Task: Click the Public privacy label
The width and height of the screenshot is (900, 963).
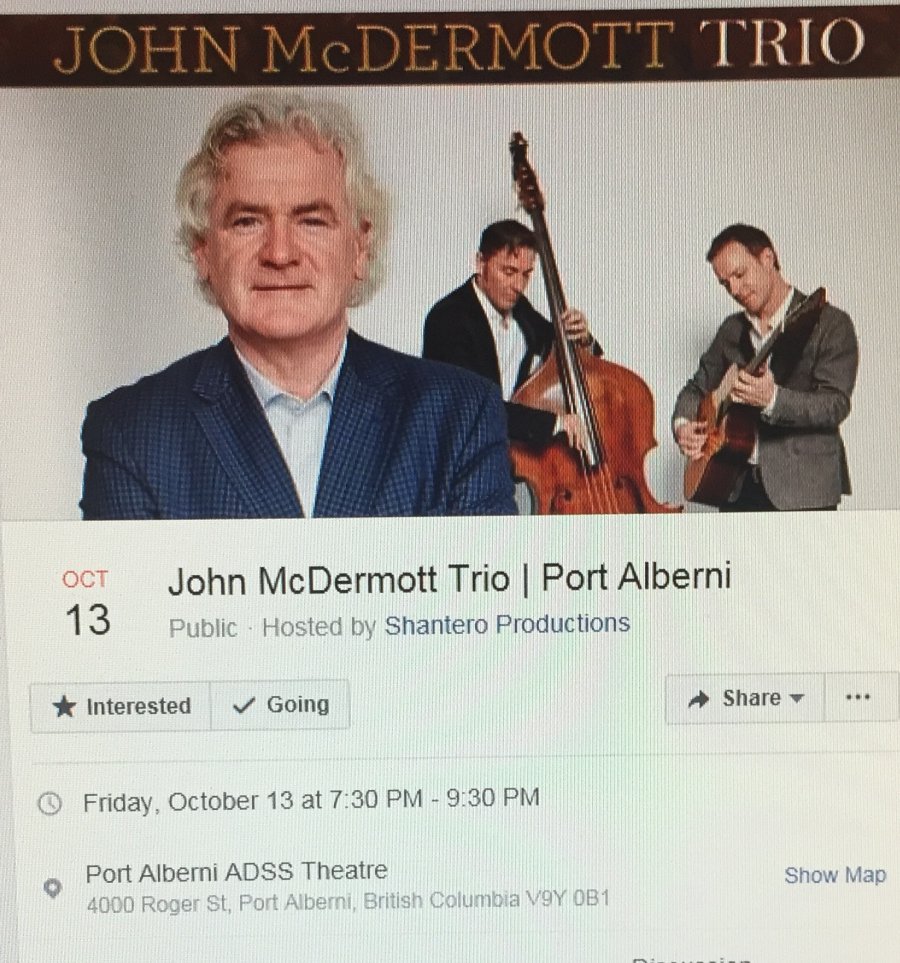Action: point(203,628)
